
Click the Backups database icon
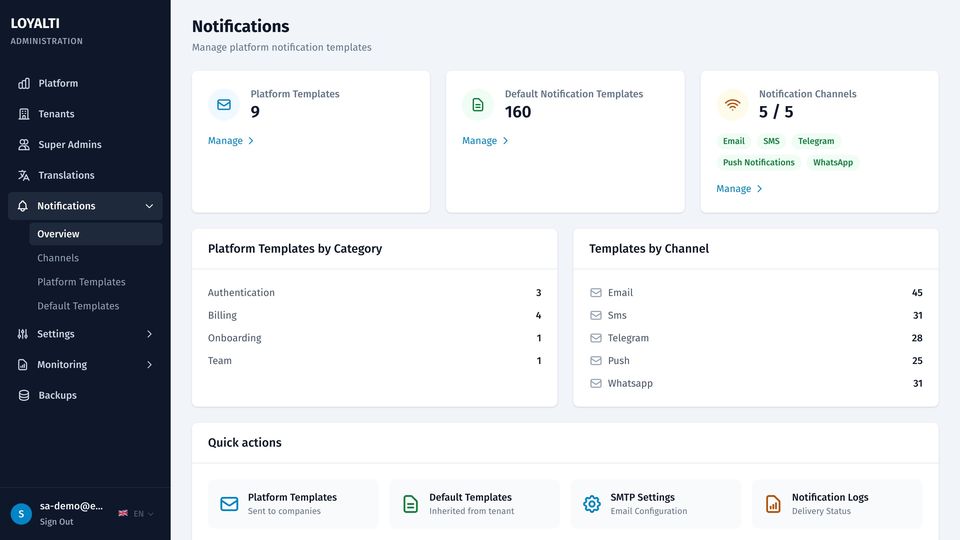[x=24, y=395]
